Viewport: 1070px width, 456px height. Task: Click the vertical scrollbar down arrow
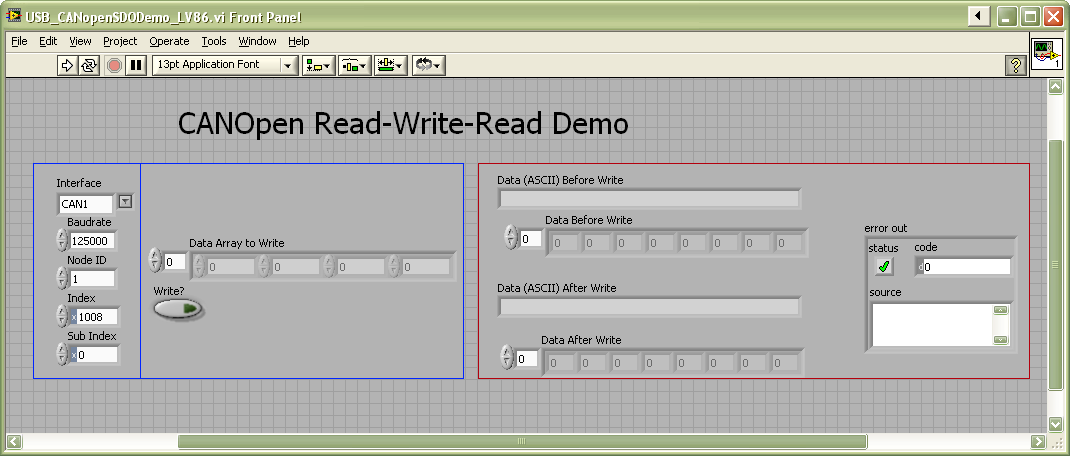(1055, 423)
